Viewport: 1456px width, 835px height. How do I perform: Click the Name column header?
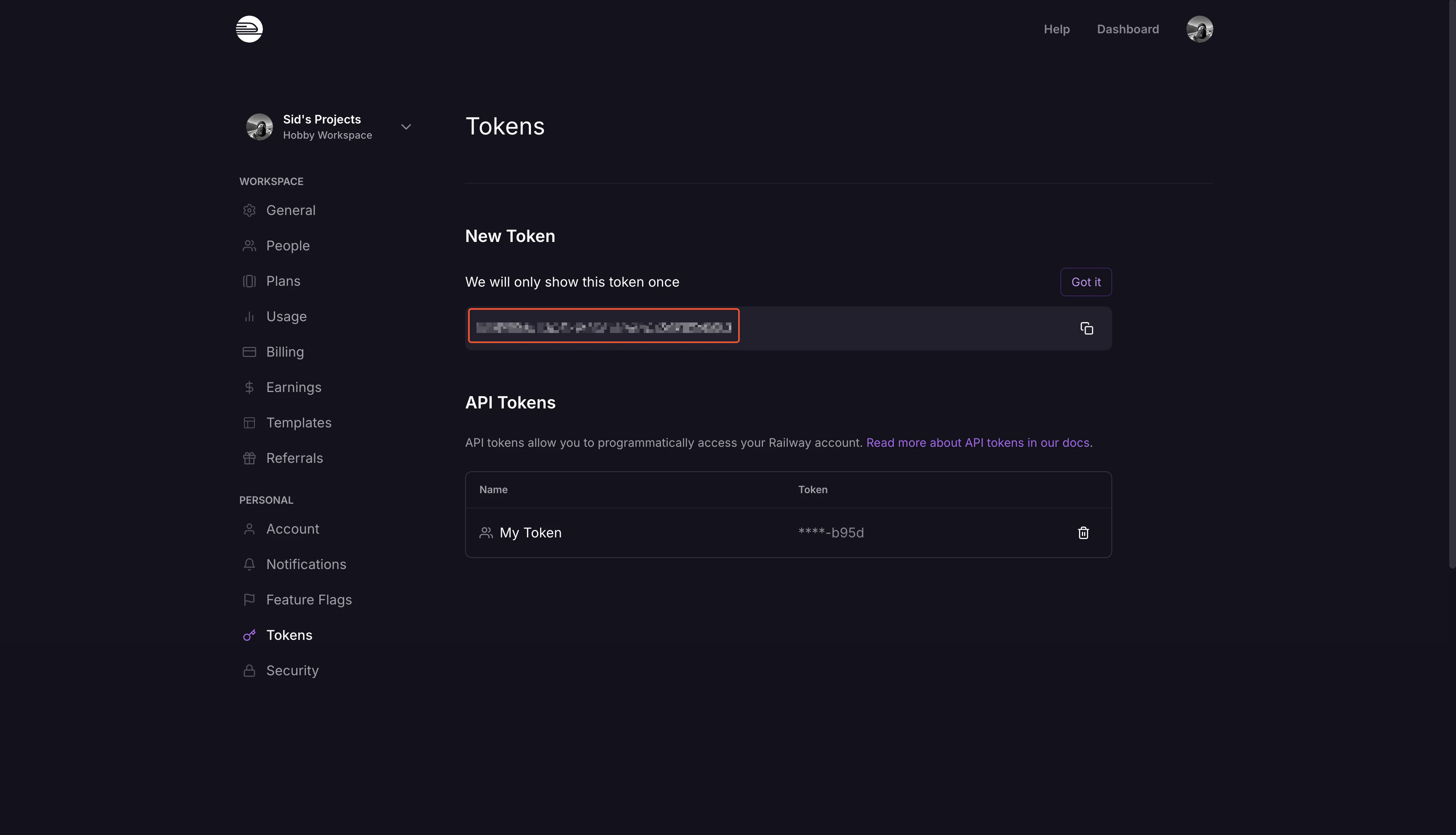point(493,489)
